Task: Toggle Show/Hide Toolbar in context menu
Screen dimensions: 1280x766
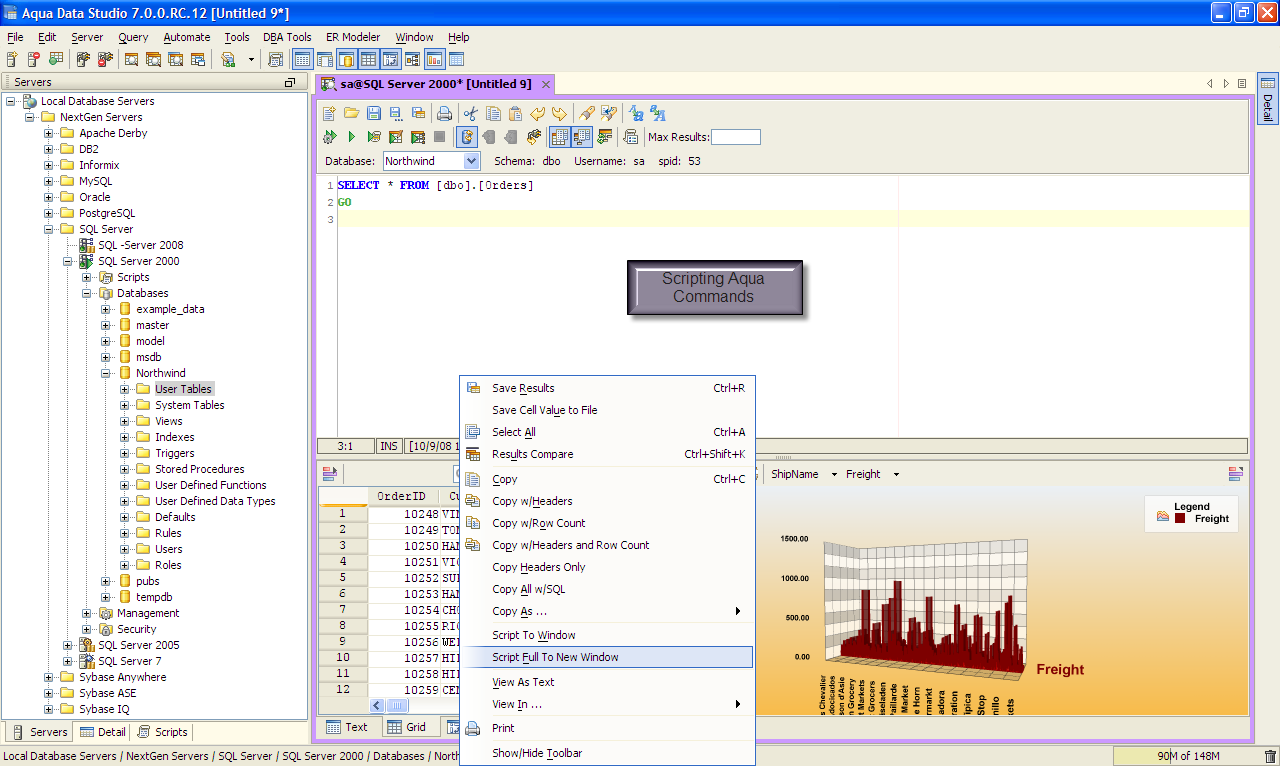Action: pos(537,753)
